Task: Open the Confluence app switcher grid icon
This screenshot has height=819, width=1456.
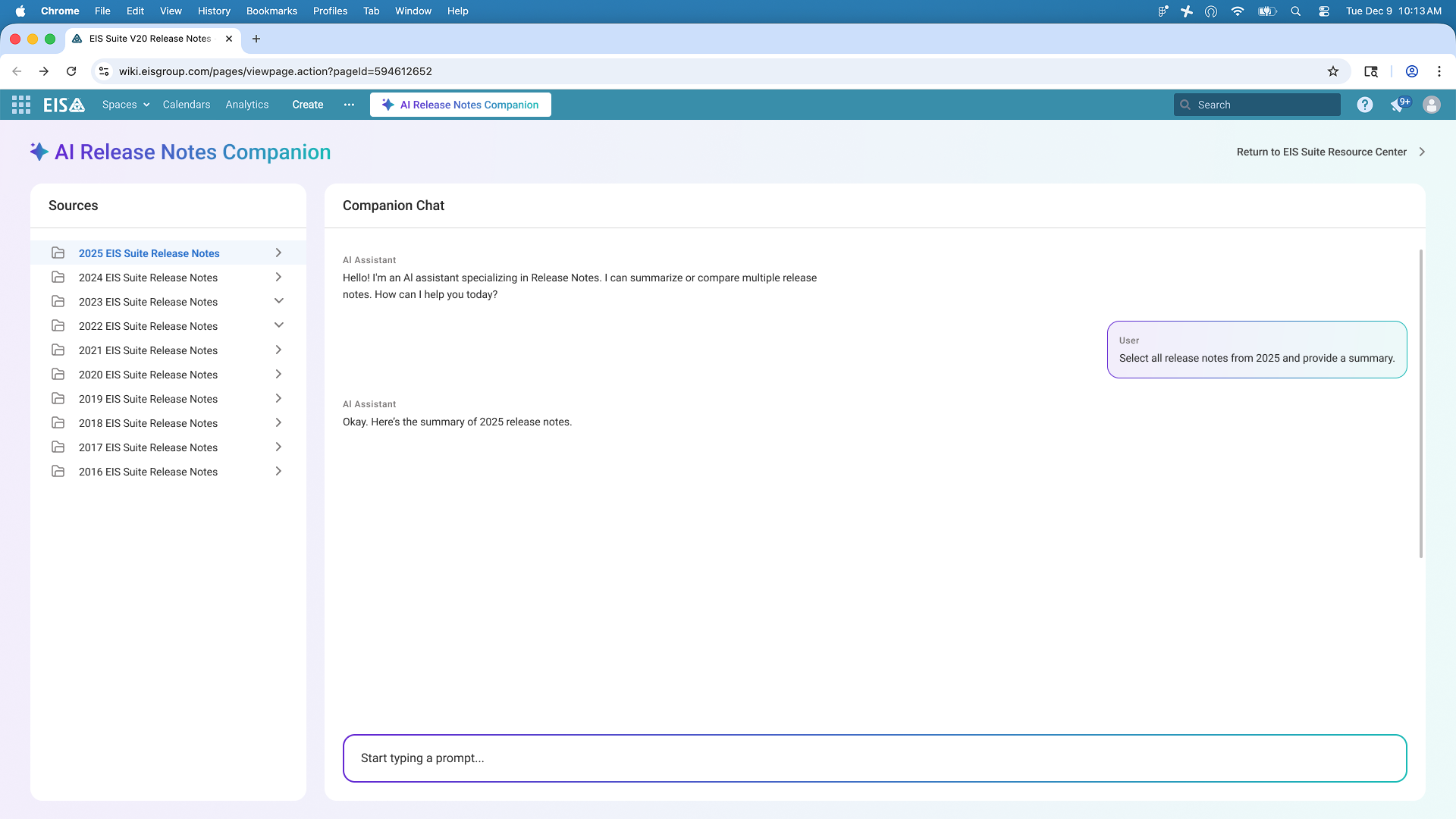Action: 21,105
